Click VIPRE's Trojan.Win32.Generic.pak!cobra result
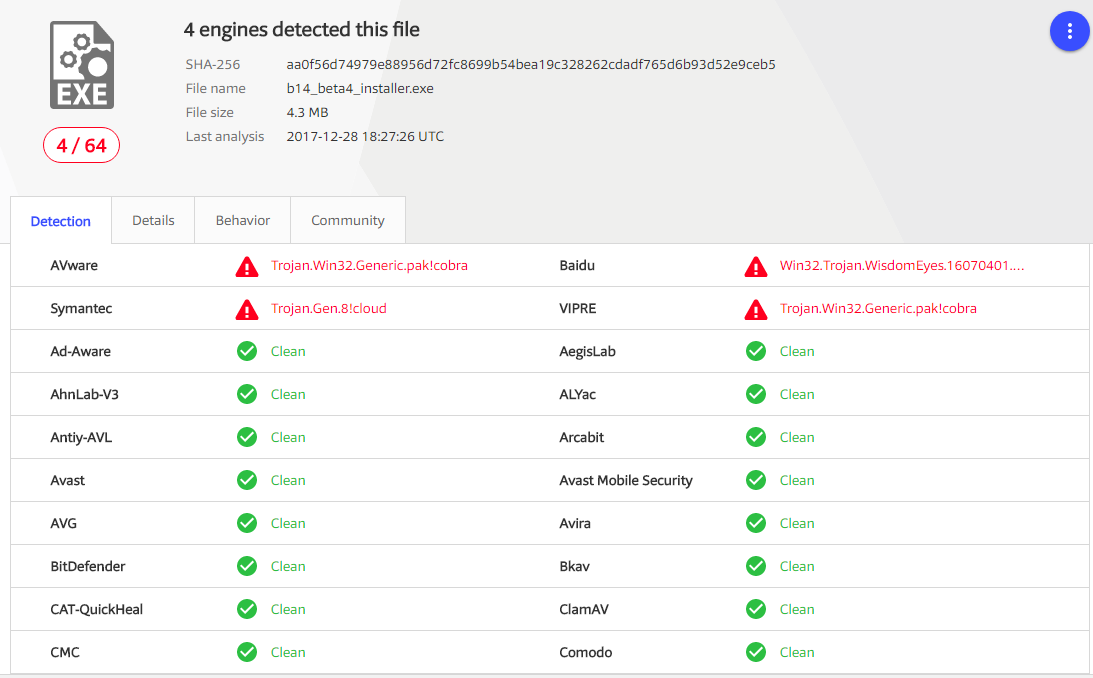This screenshot has width=1093, height=678. pyautogui.click(x=878, y=309)
